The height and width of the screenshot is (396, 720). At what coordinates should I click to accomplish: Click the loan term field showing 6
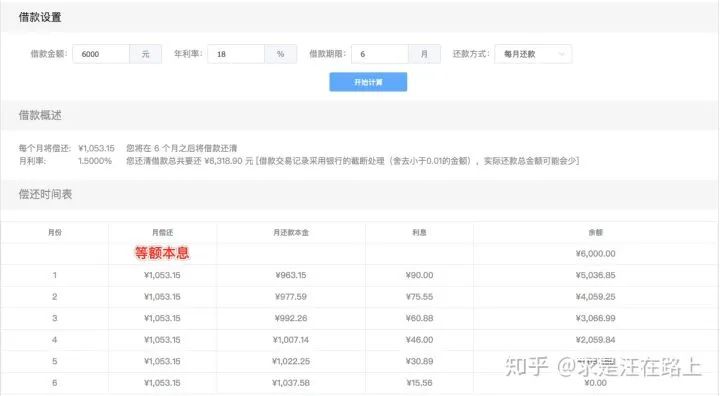click(380, 54)
